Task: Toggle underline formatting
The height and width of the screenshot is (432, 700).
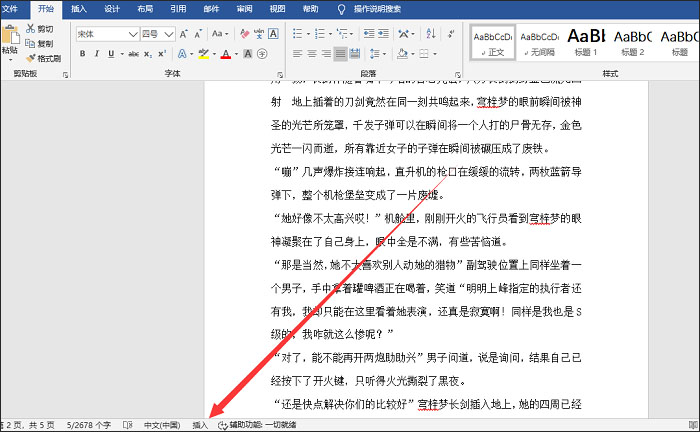Action: pos(113,53)
